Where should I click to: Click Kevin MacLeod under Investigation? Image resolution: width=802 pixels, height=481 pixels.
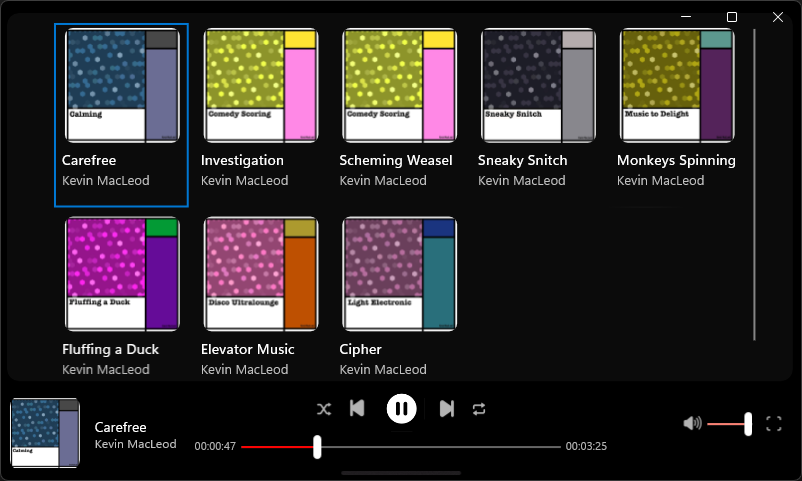(244, 181)
